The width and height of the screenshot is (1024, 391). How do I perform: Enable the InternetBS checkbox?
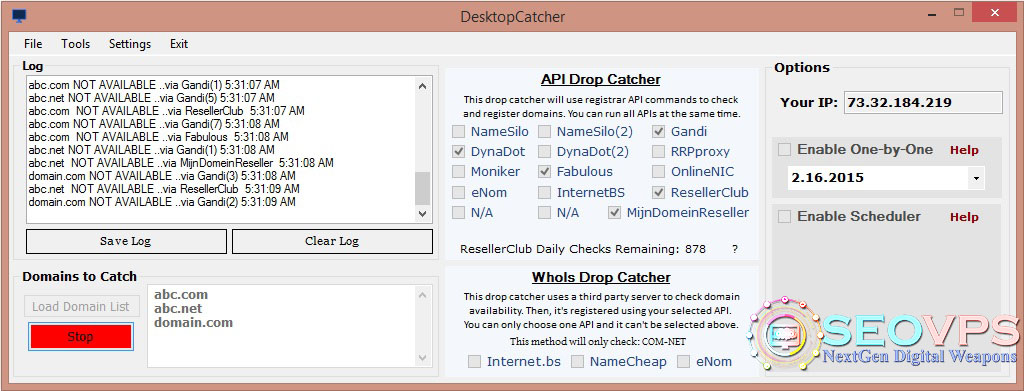545,193
